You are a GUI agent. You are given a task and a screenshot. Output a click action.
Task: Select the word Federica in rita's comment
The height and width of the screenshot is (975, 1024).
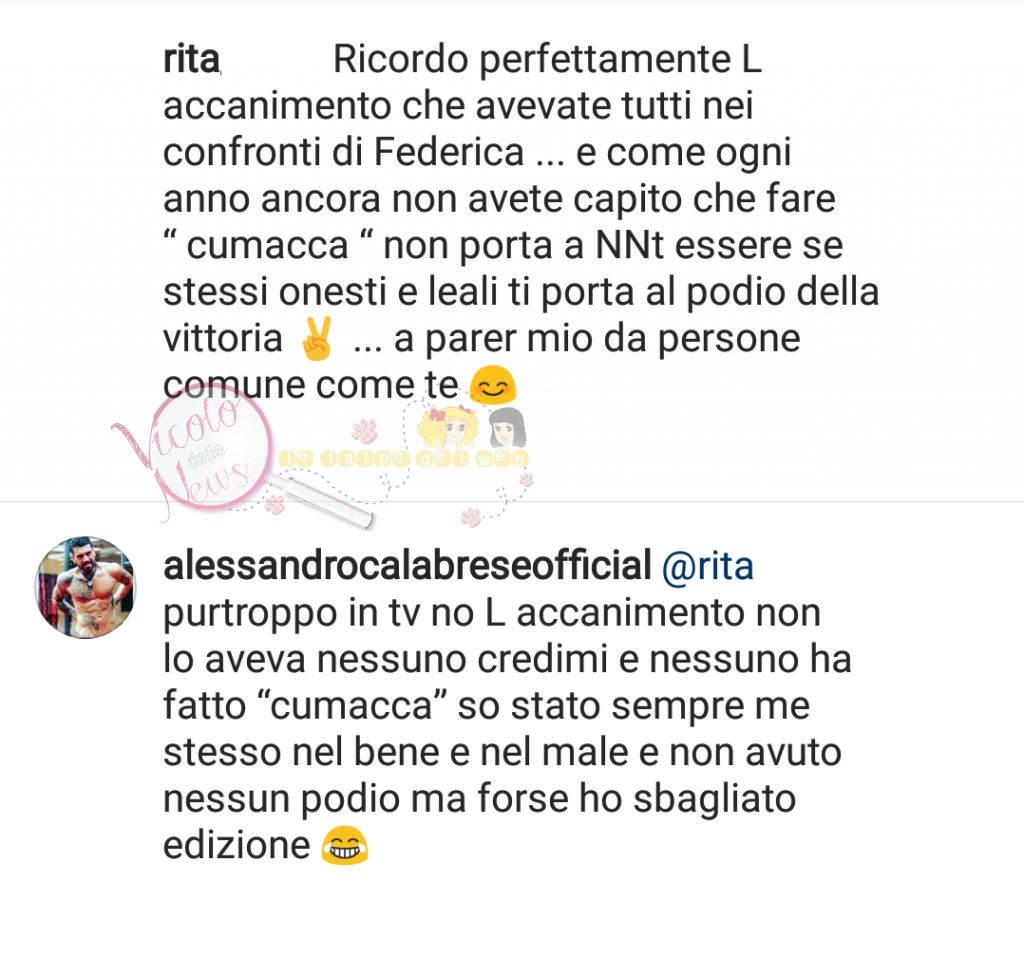(x=449, y=153)
